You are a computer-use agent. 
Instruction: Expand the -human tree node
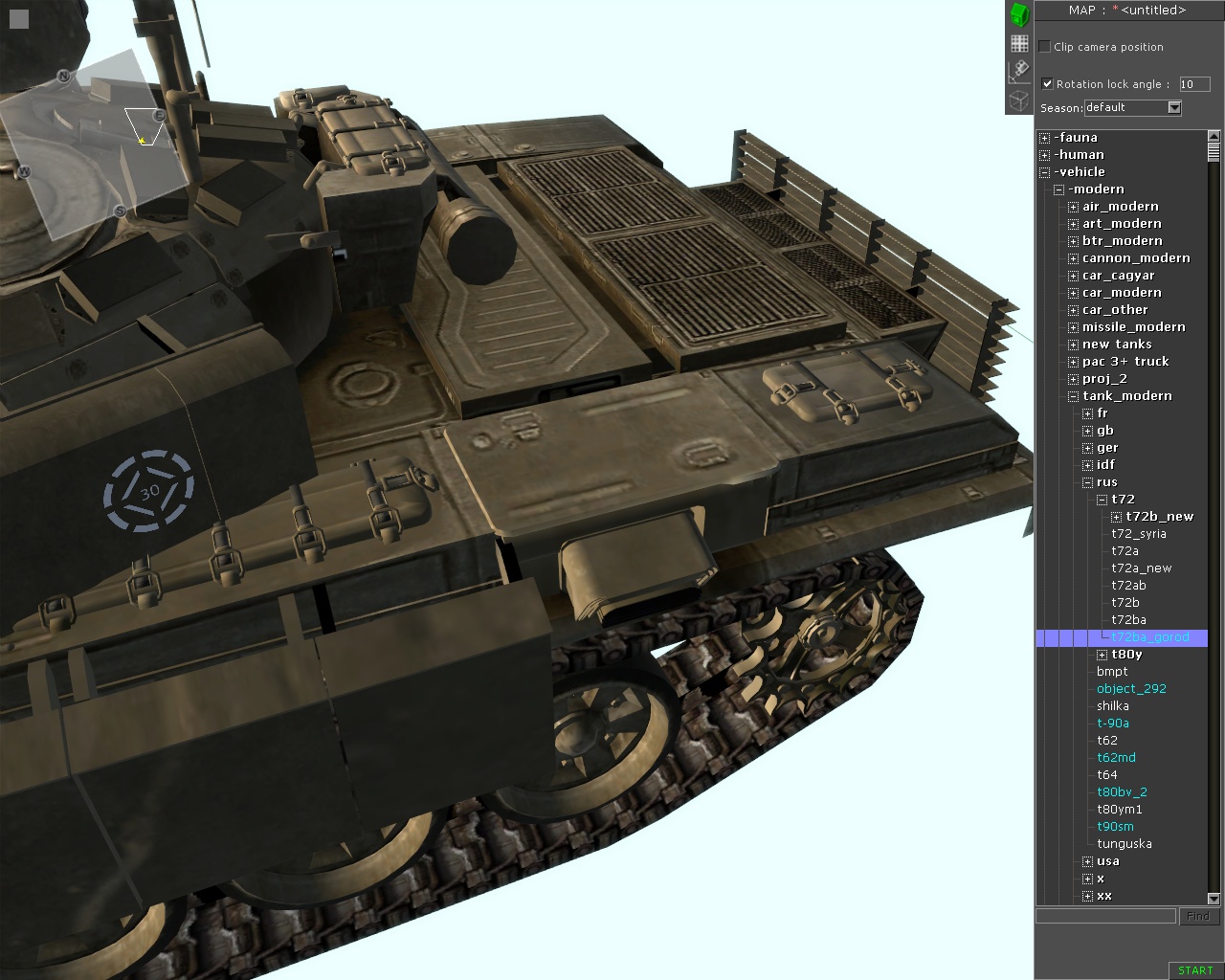pos(1044,155)
